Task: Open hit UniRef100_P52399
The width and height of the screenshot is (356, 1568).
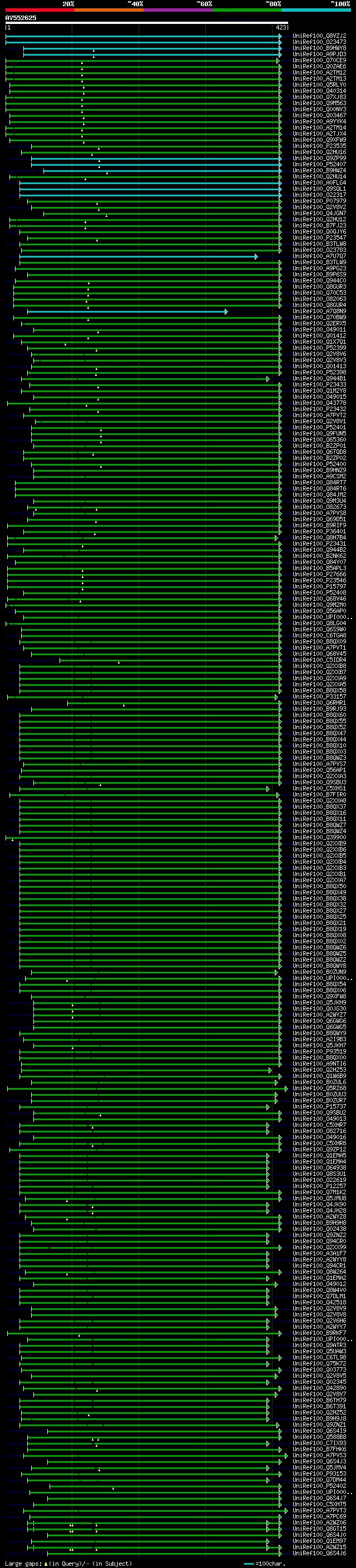Action: (x=319, y=348)
